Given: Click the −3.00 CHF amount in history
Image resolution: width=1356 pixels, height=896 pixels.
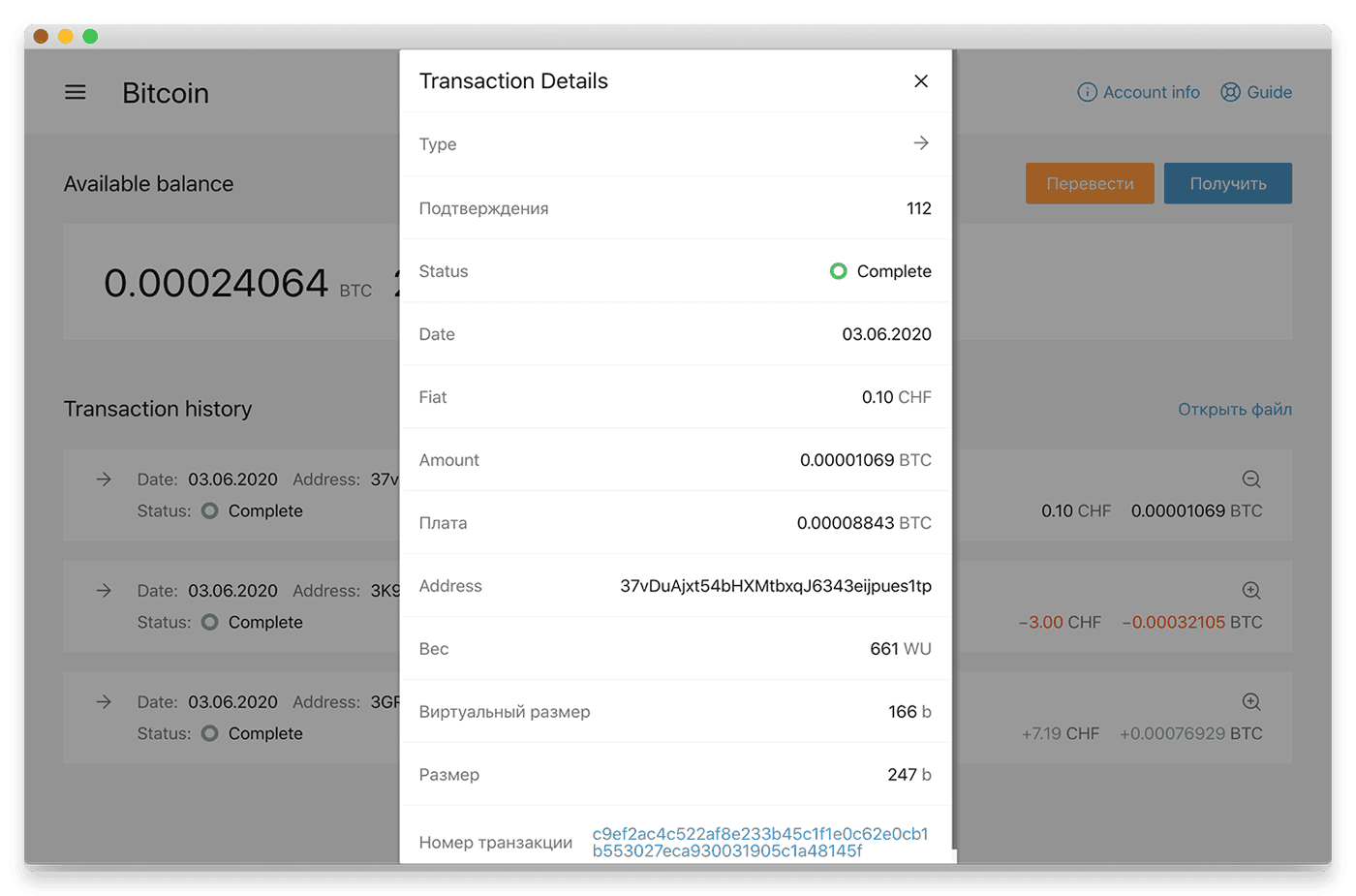Looking at the screenshot, I should pyautogui.click(x=1060, y=622).
